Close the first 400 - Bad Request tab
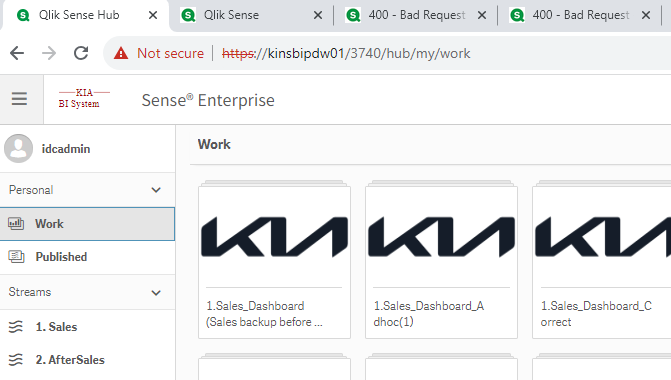Image resolution: width=671 pixels, height=380 pixels. 482,15
